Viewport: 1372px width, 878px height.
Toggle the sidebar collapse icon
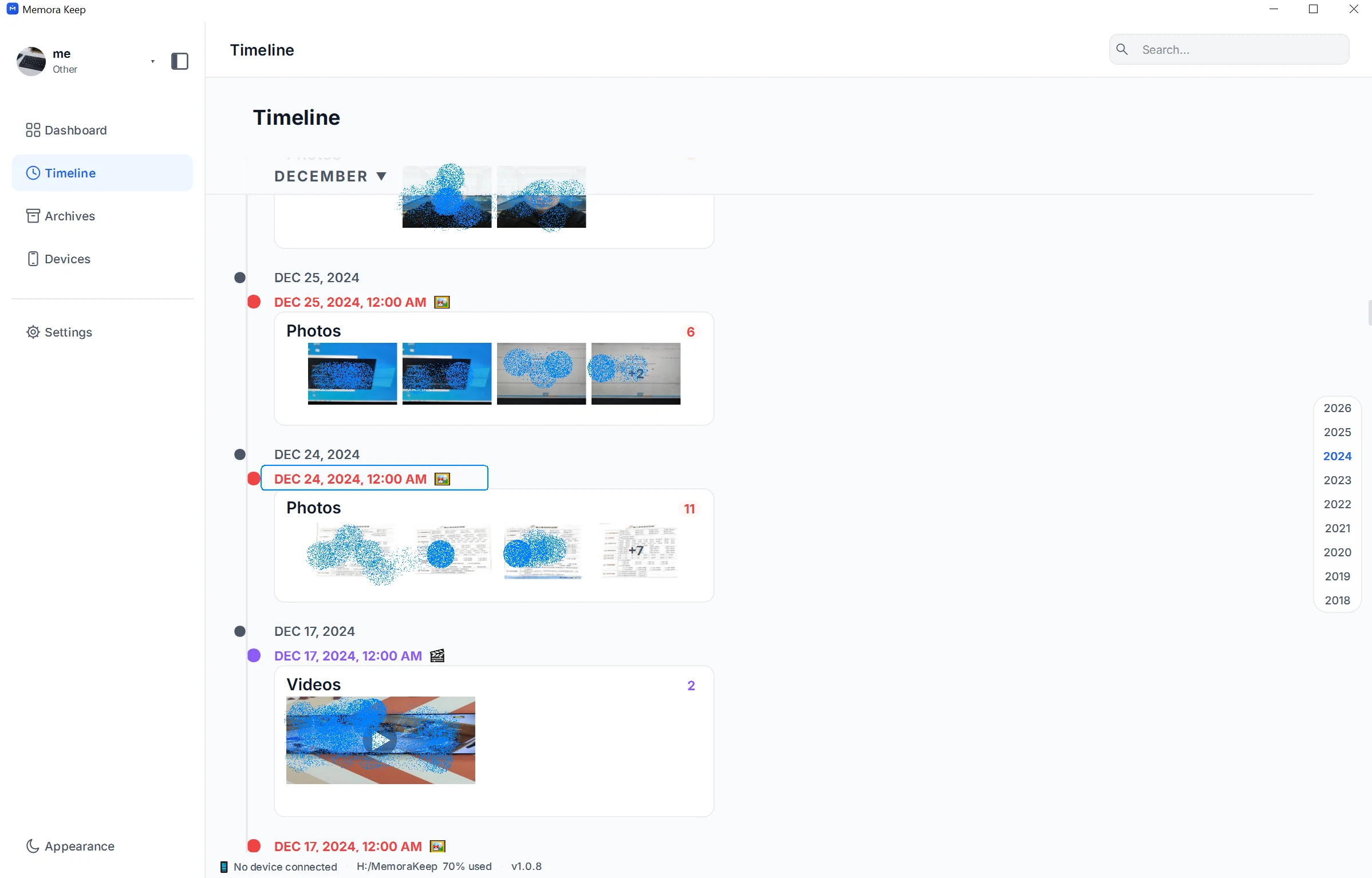(179, 61)
